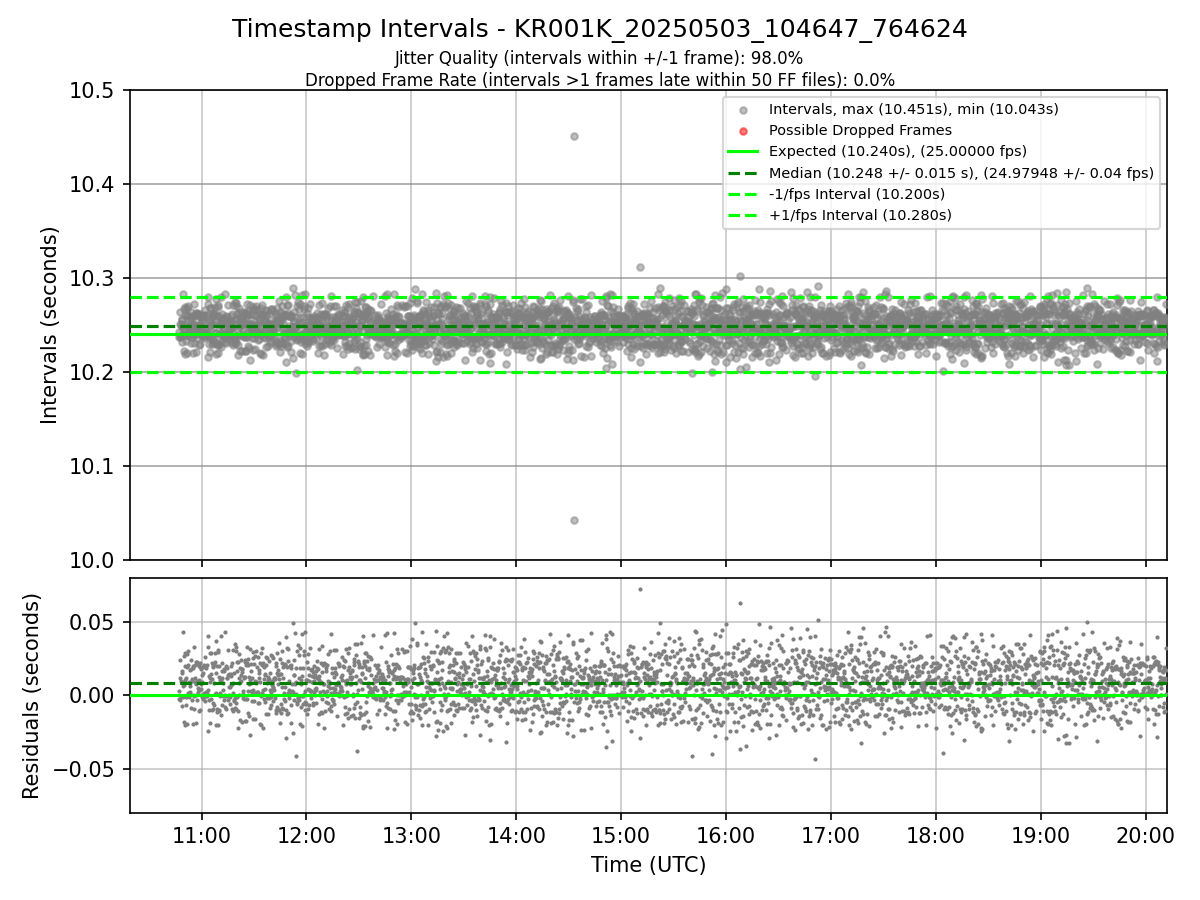Click the '14:00' time tick label
The image size is (1200, 900).
(x=516, y=834)
